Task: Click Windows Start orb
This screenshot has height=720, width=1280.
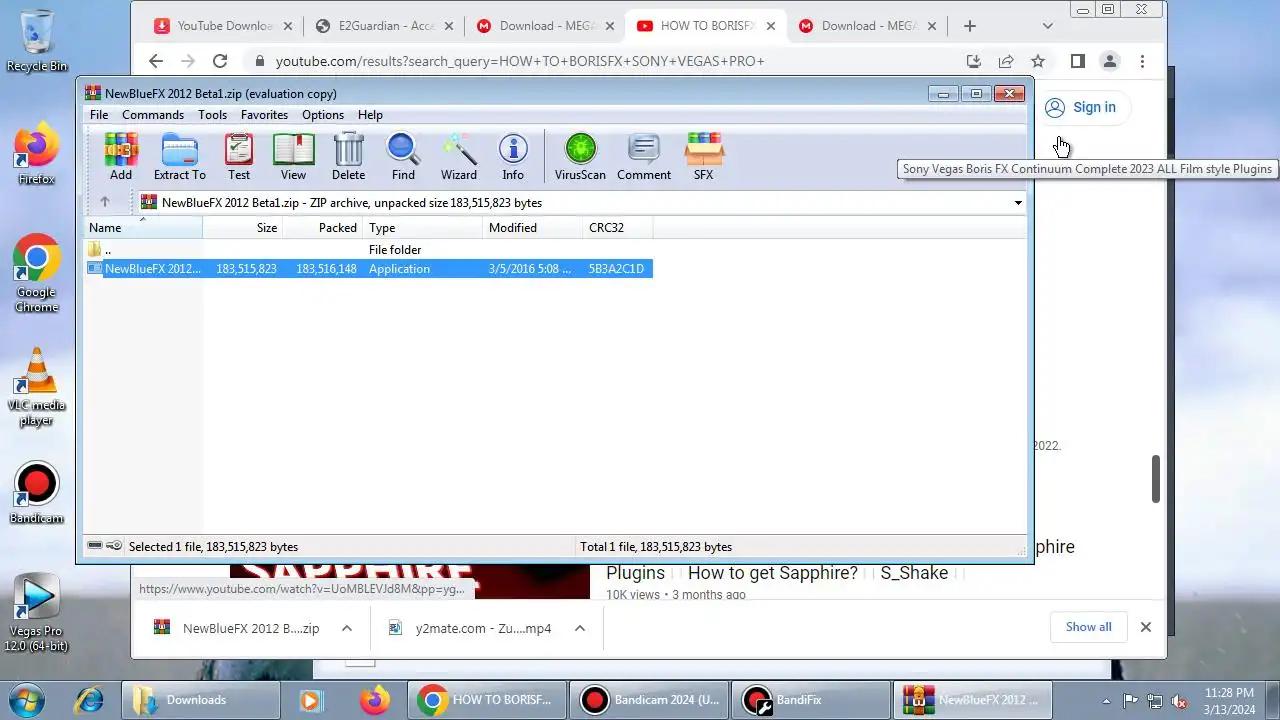Action: coord(25,700)
